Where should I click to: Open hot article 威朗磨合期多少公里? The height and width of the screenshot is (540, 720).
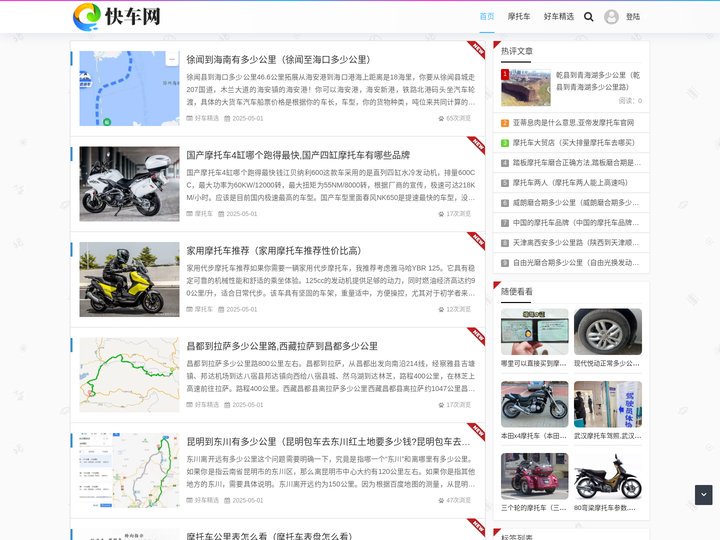pyautogui.click(x=576, y=203)
